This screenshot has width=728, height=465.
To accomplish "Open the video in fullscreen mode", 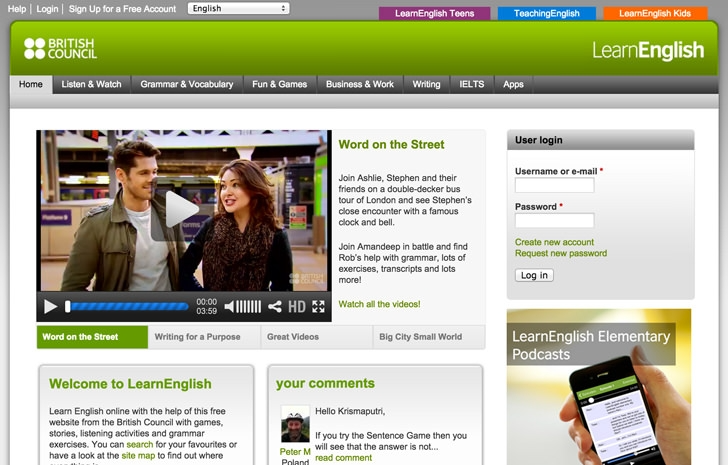I will click(x=318, y=306).
